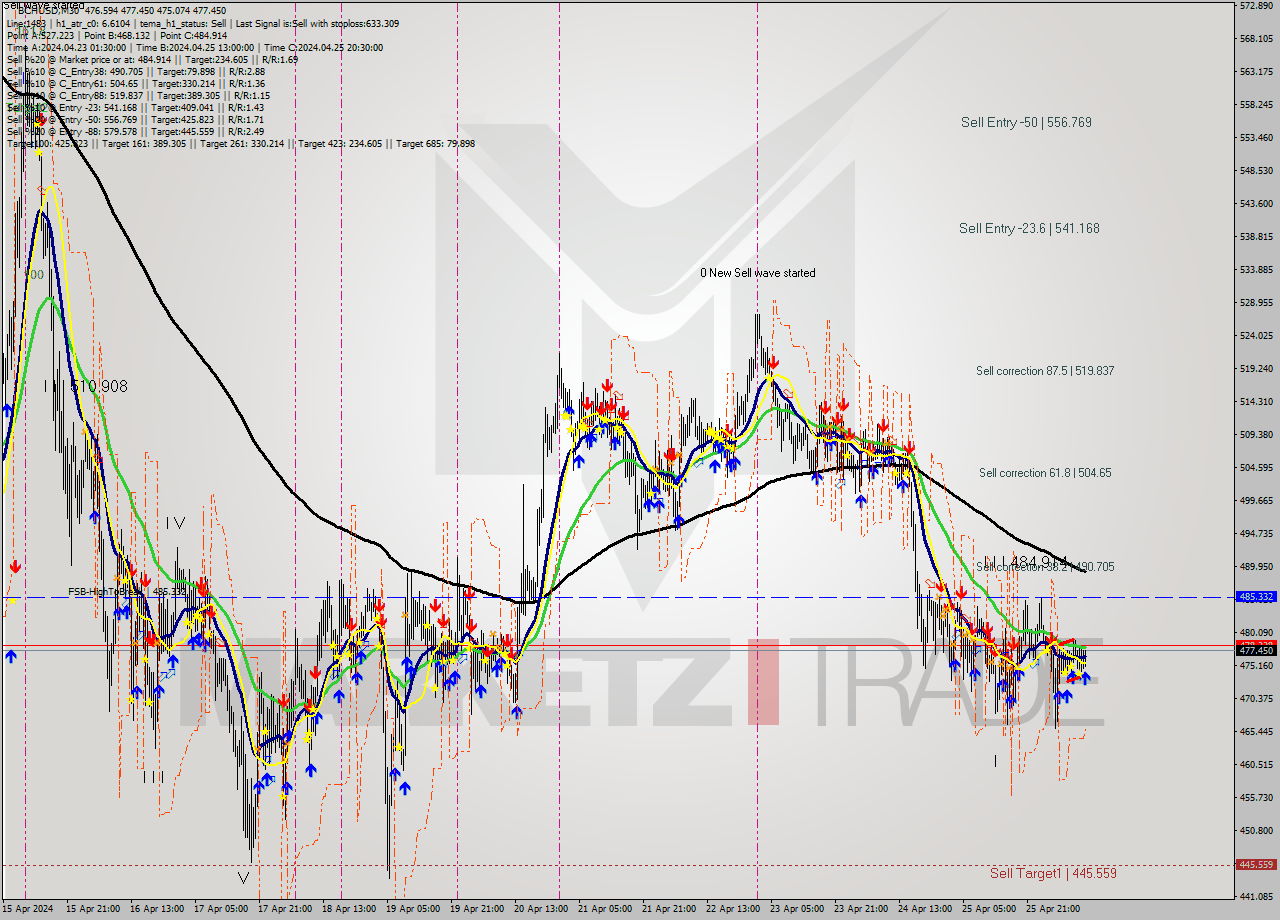The image size is (1280, 920).
Task: Click '24 Apr 13:00' on the time axis
Action: [927, 910]
